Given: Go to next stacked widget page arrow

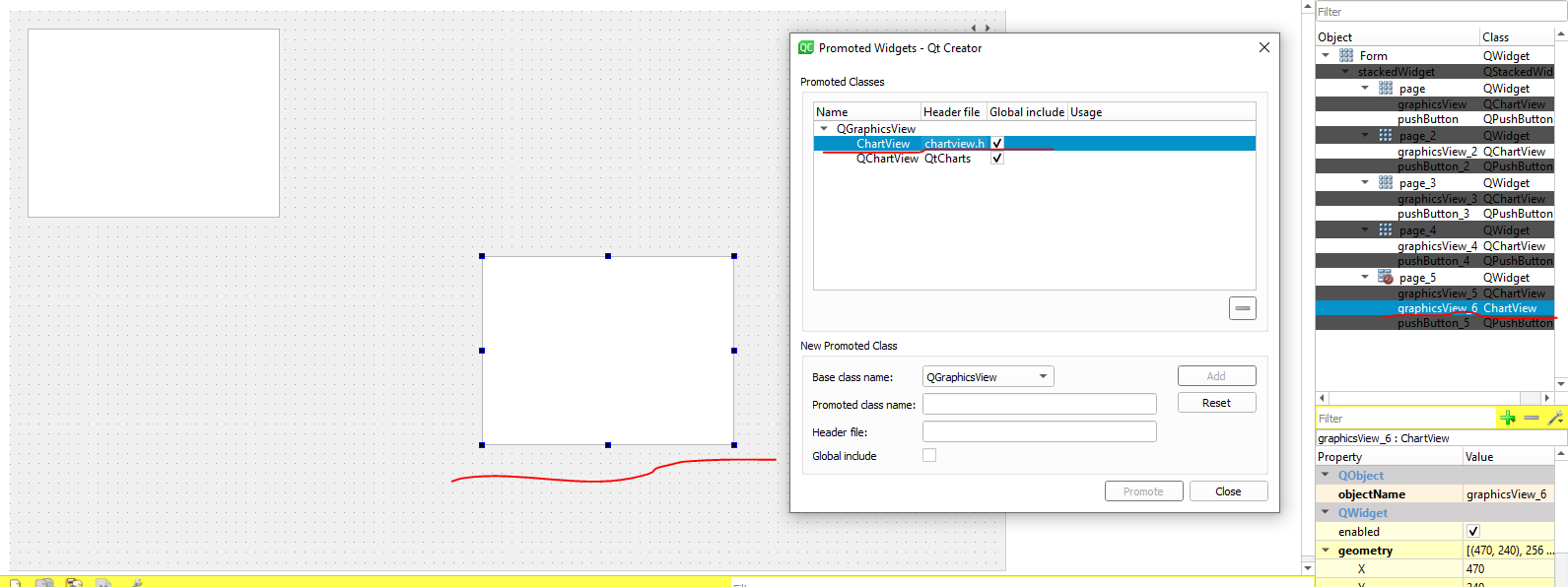Looking at the screenshot, I should [988, 29].
